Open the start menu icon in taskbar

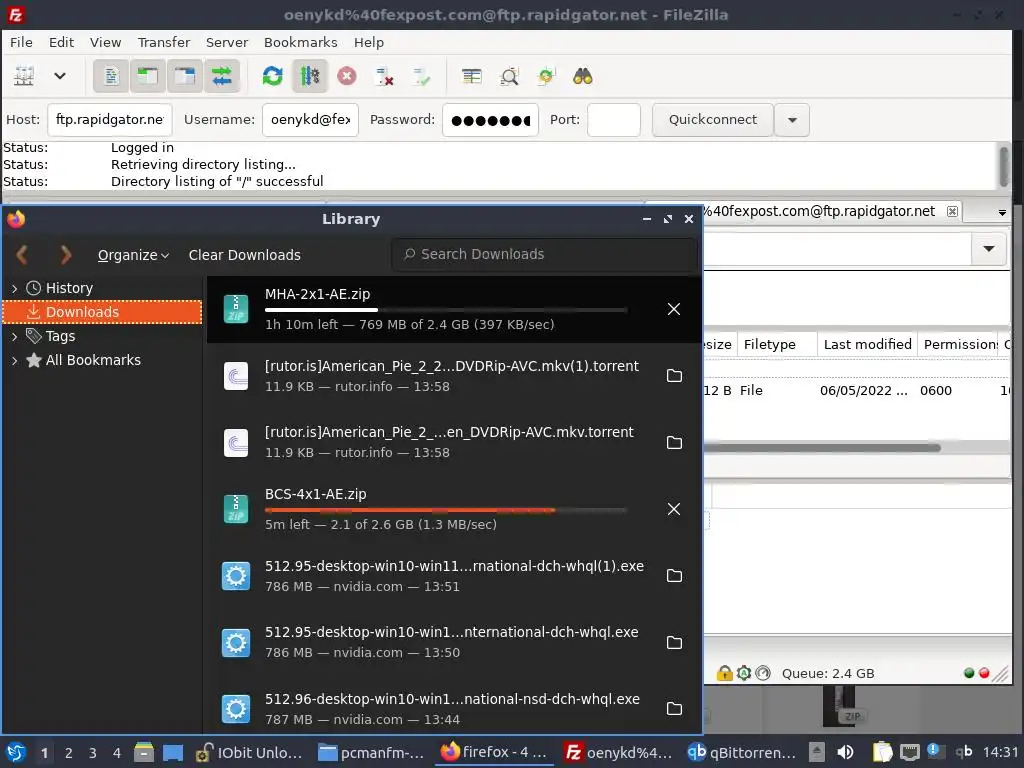tap(16, 752)
